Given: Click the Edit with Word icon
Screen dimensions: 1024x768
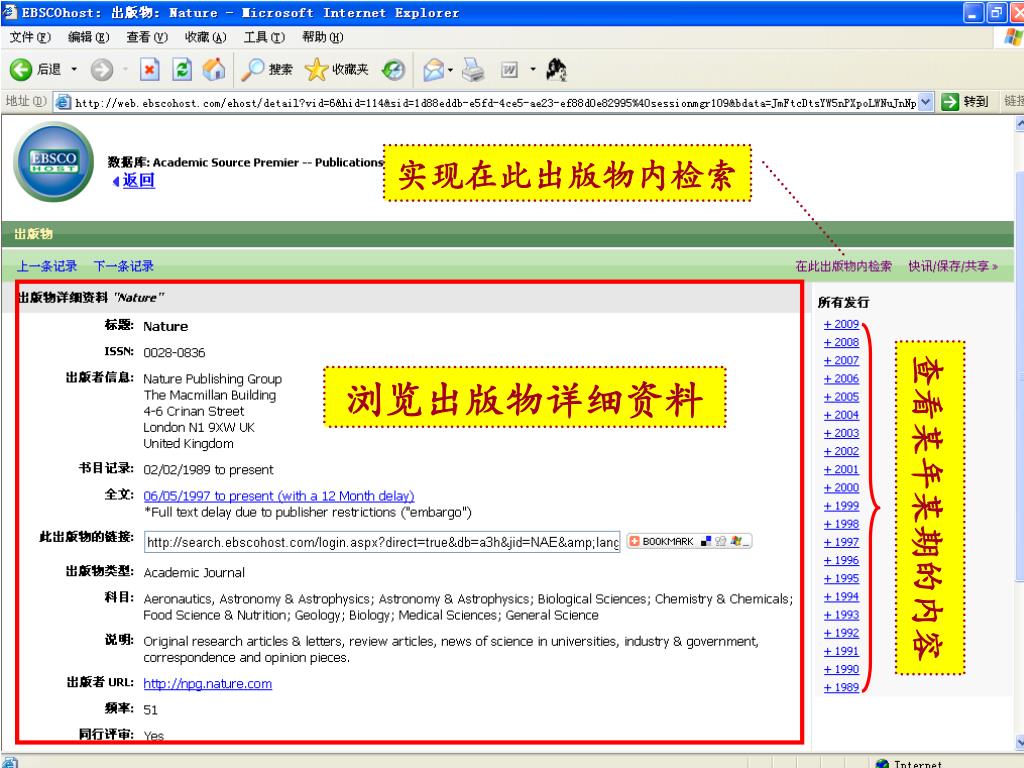Looking at the screenshot, I should (509, 69).
